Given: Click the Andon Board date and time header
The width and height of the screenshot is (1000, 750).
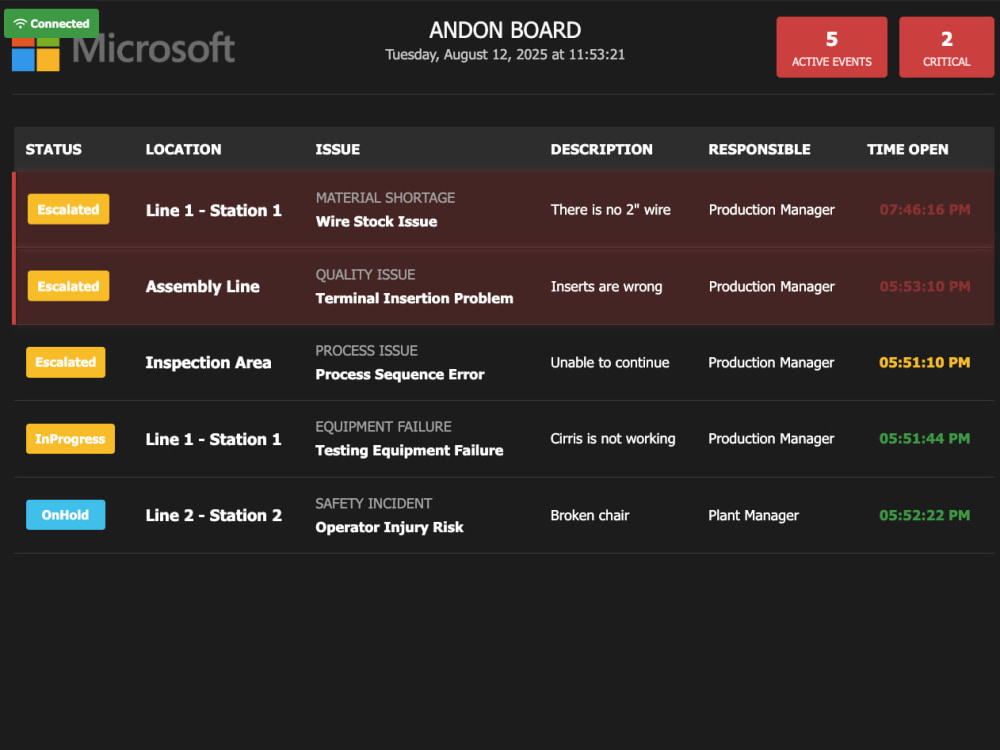Looking at the screenshot, I should tap(505, 55).
